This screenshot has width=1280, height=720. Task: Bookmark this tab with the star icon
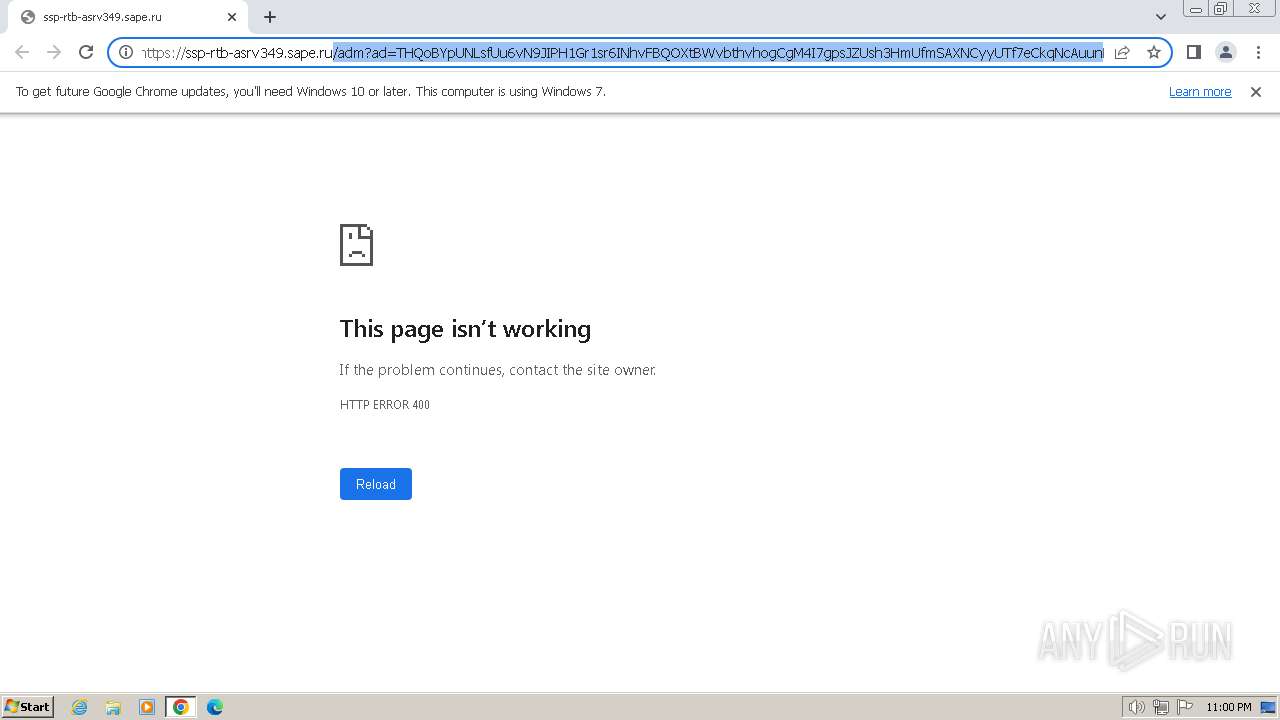1154,52
